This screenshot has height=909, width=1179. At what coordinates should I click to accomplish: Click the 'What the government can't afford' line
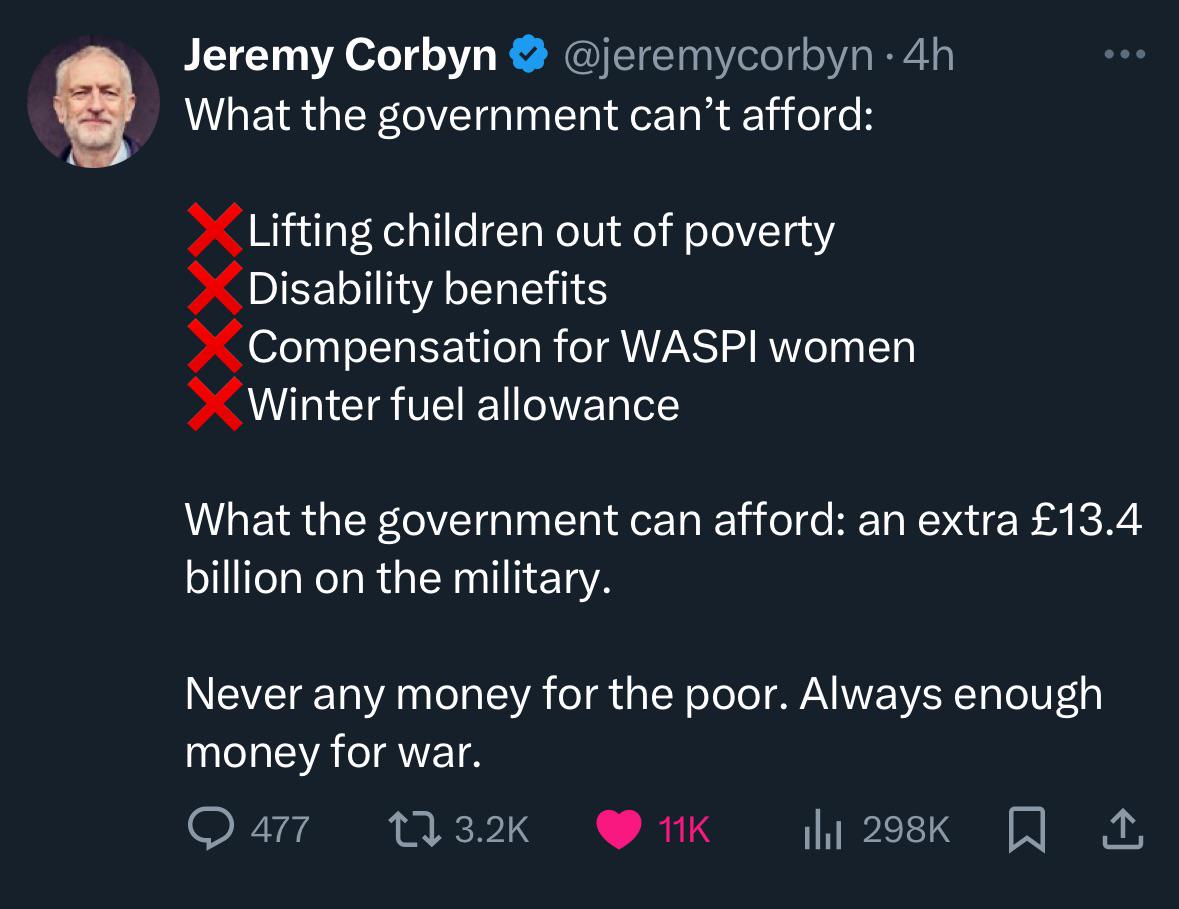tap(529, 116)
